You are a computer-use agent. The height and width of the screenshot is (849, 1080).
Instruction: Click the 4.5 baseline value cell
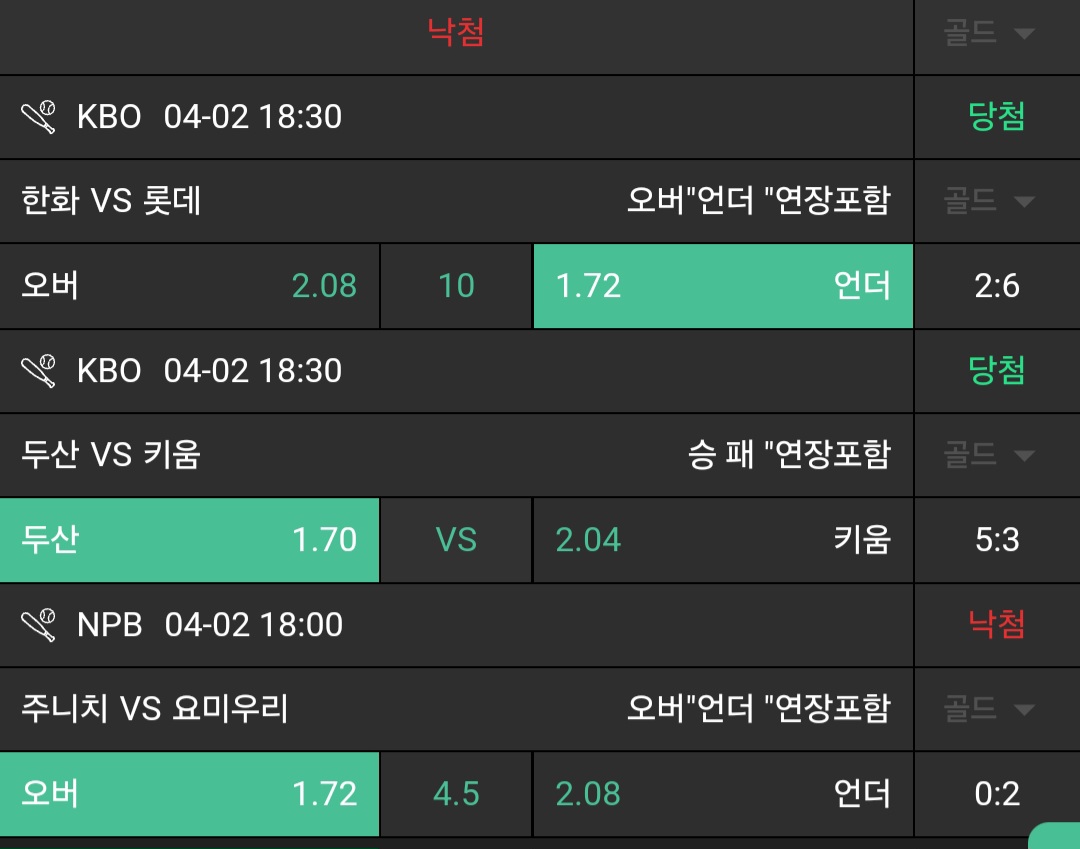pyautogui.click(x=456, y=794)
